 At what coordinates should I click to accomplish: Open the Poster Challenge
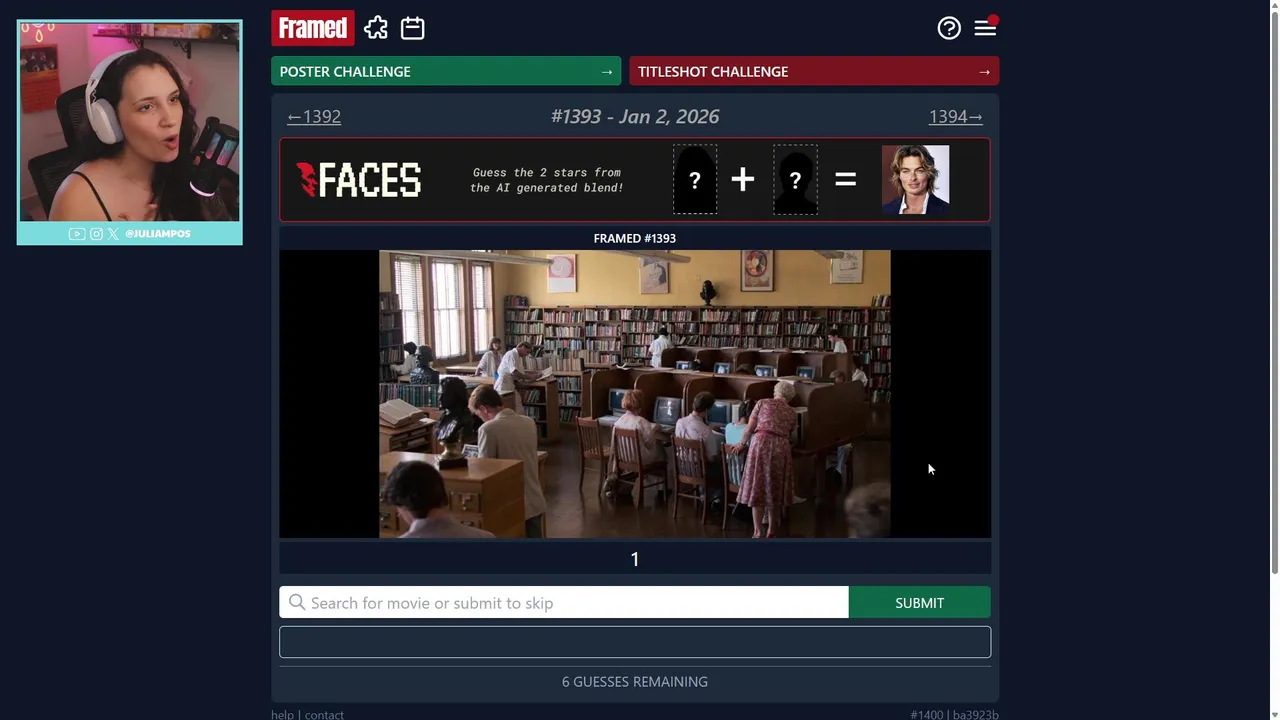click(x=446, y=71)
